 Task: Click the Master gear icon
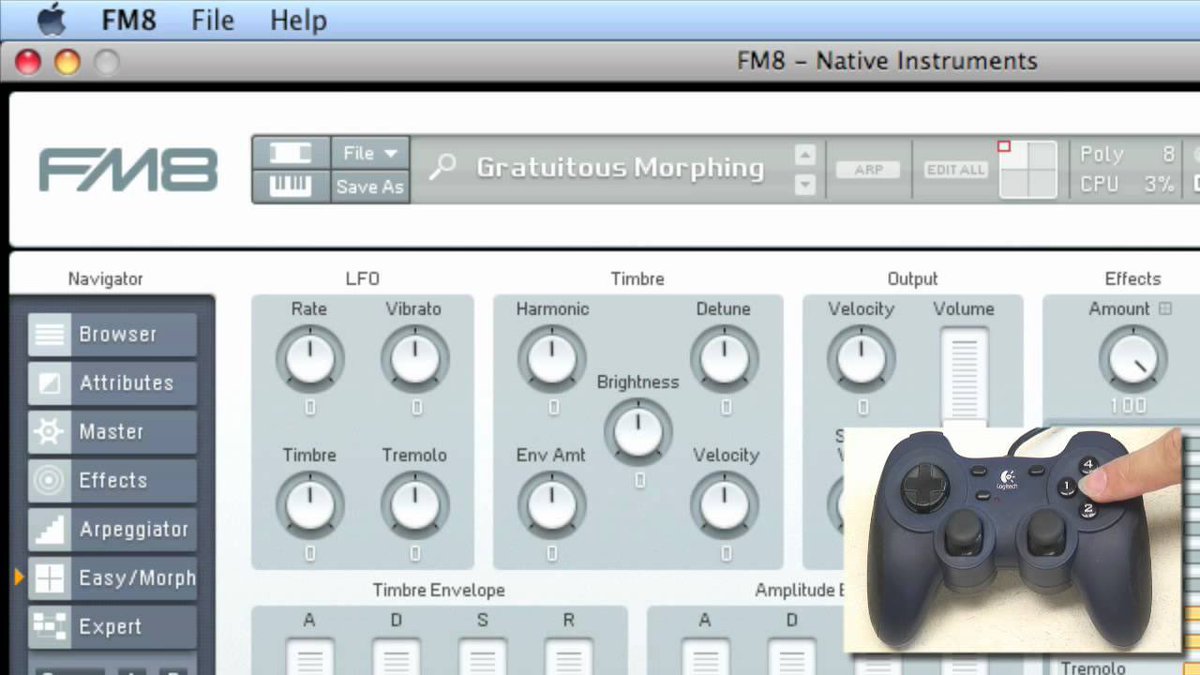click(49, 432)
